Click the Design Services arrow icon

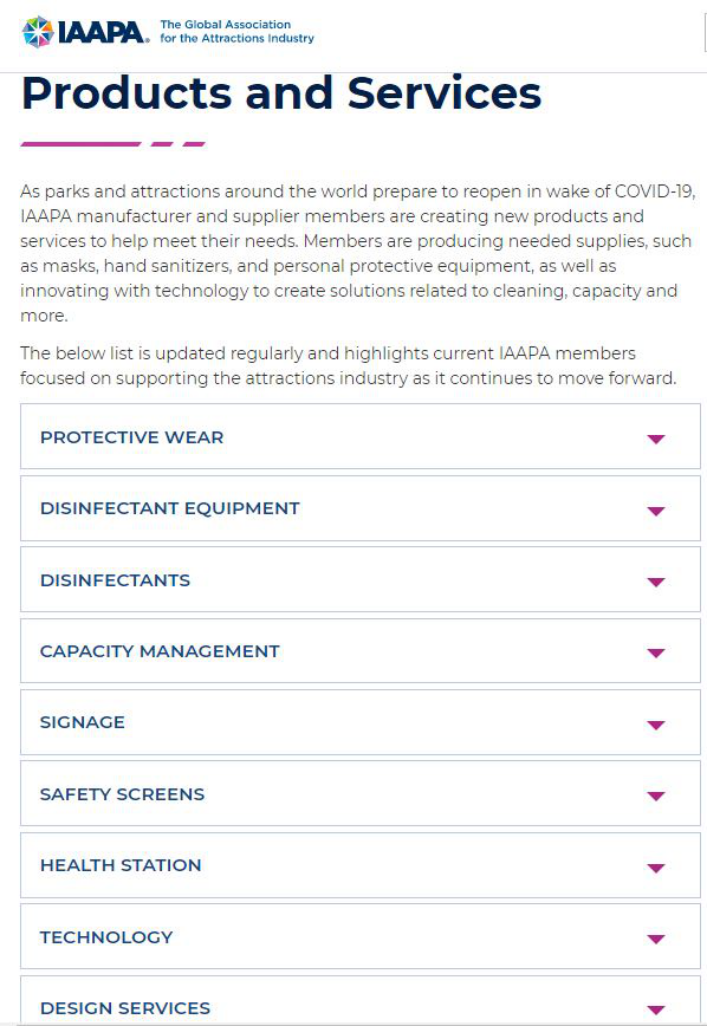(x=656, y=1010)
